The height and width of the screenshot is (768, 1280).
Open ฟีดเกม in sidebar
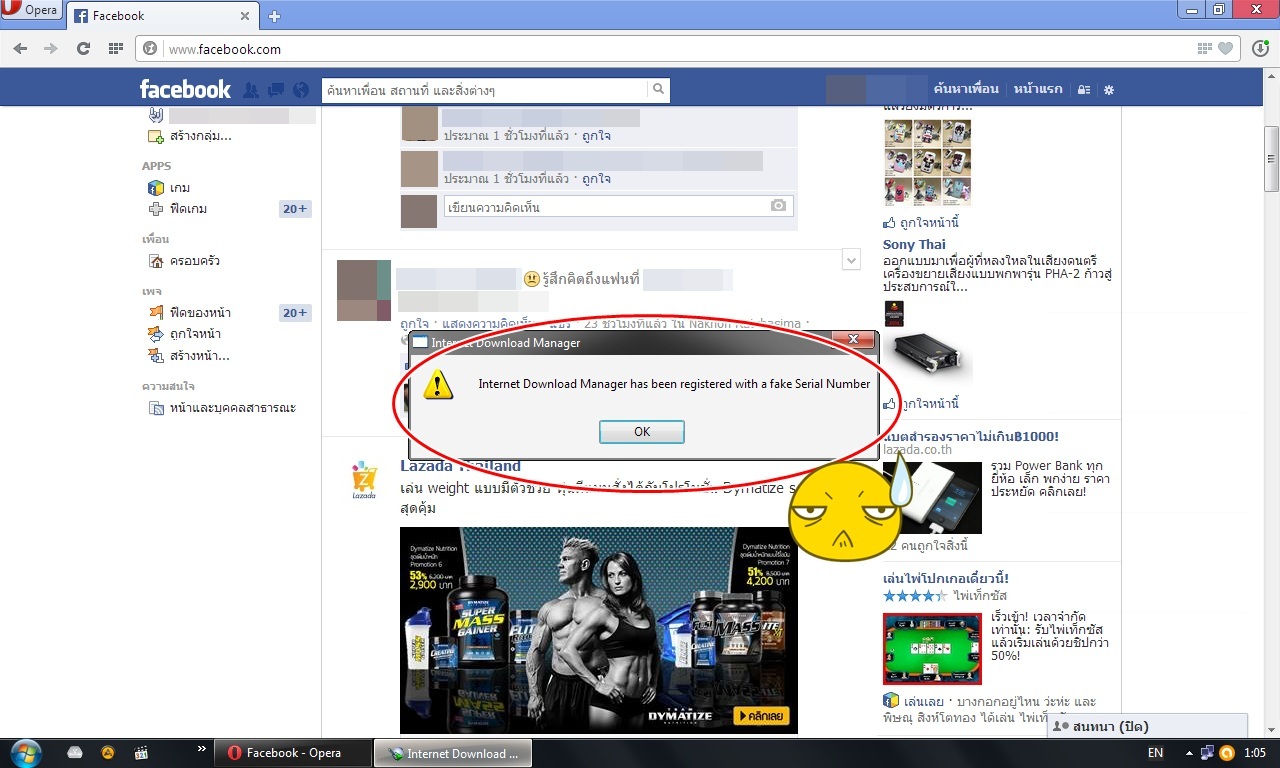pos(188,209)
